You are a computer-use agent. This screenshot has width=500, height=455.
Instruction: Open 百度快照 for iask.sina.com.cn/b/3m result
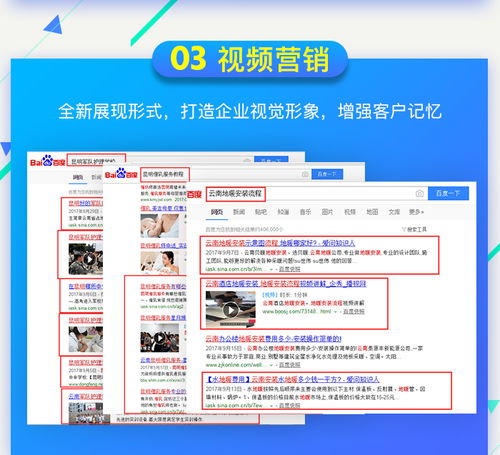pos(290,269)
